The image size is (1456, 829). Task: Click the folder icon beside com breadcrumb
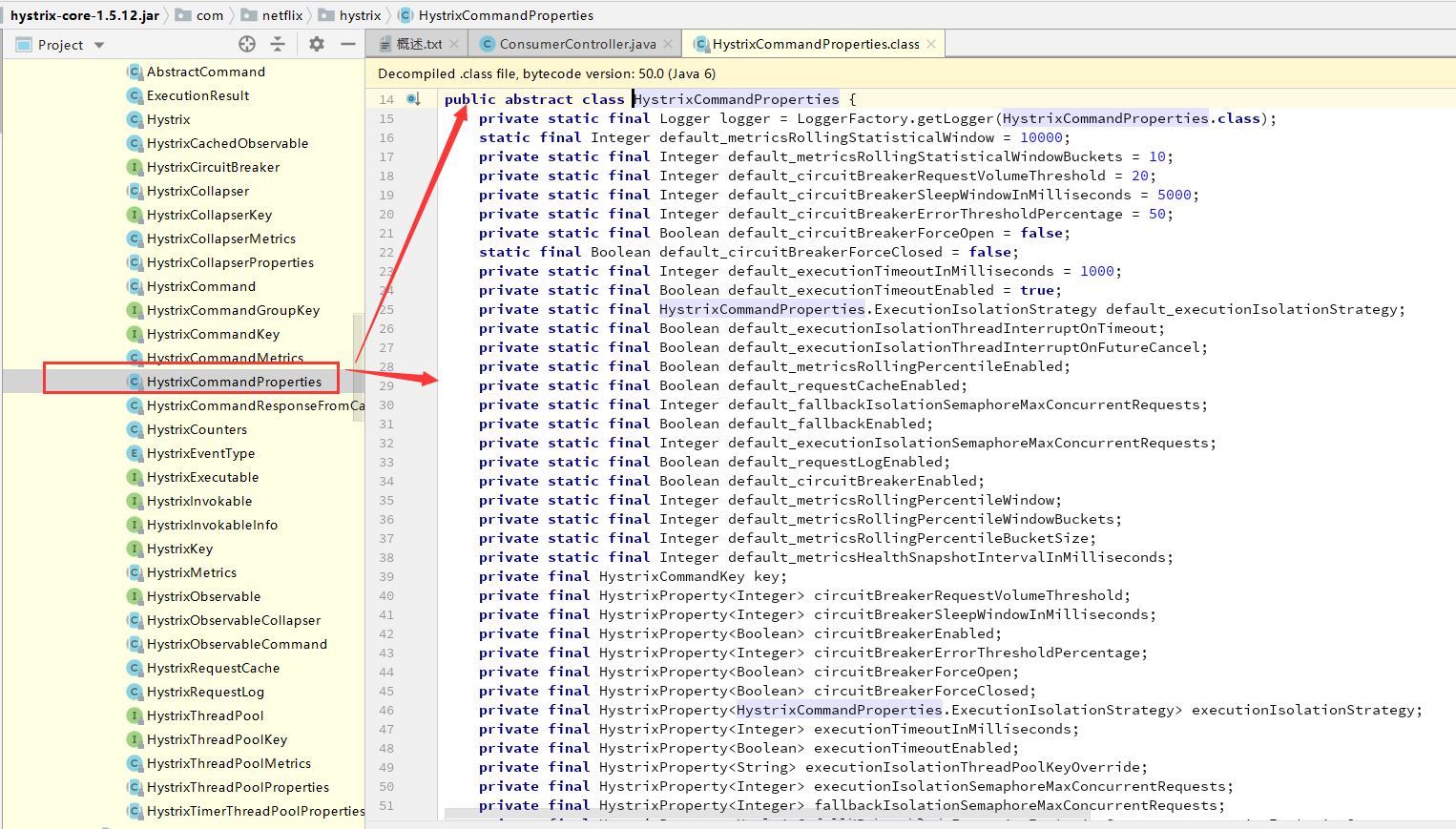183,15
